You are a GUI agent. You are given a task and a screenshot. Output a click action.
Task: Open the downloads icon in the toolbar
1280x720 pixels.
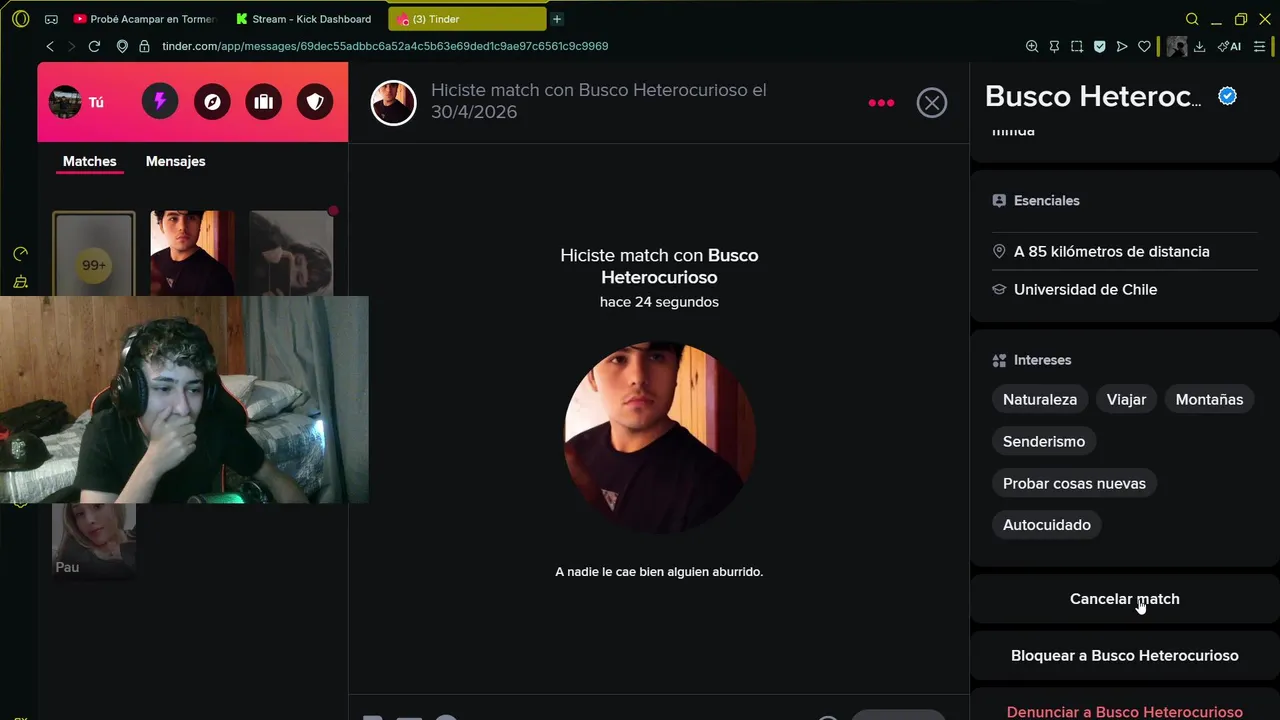[x=1199, y=46]
